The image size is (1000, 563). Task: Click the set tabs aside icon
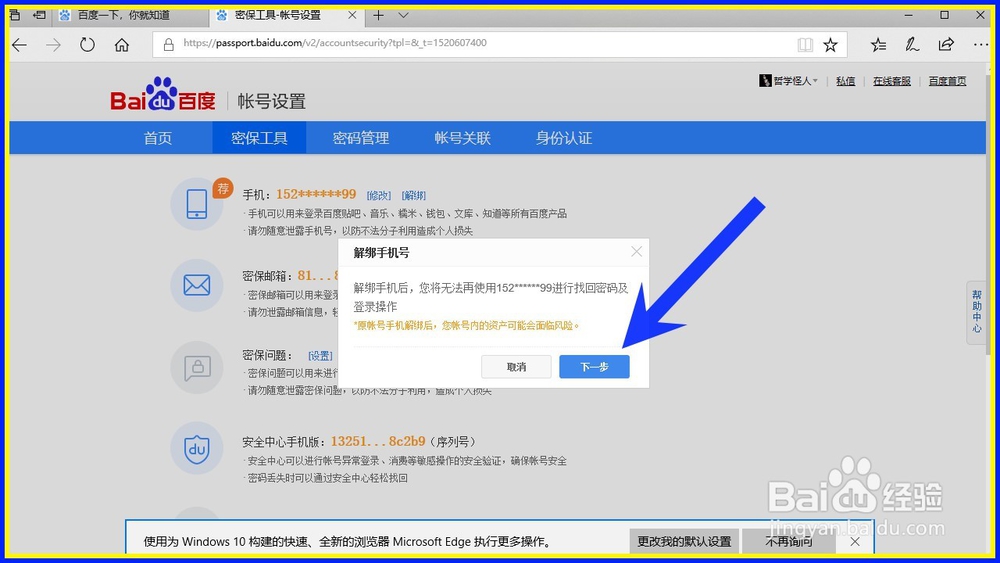pyautogui.click(x=40, y=15)
